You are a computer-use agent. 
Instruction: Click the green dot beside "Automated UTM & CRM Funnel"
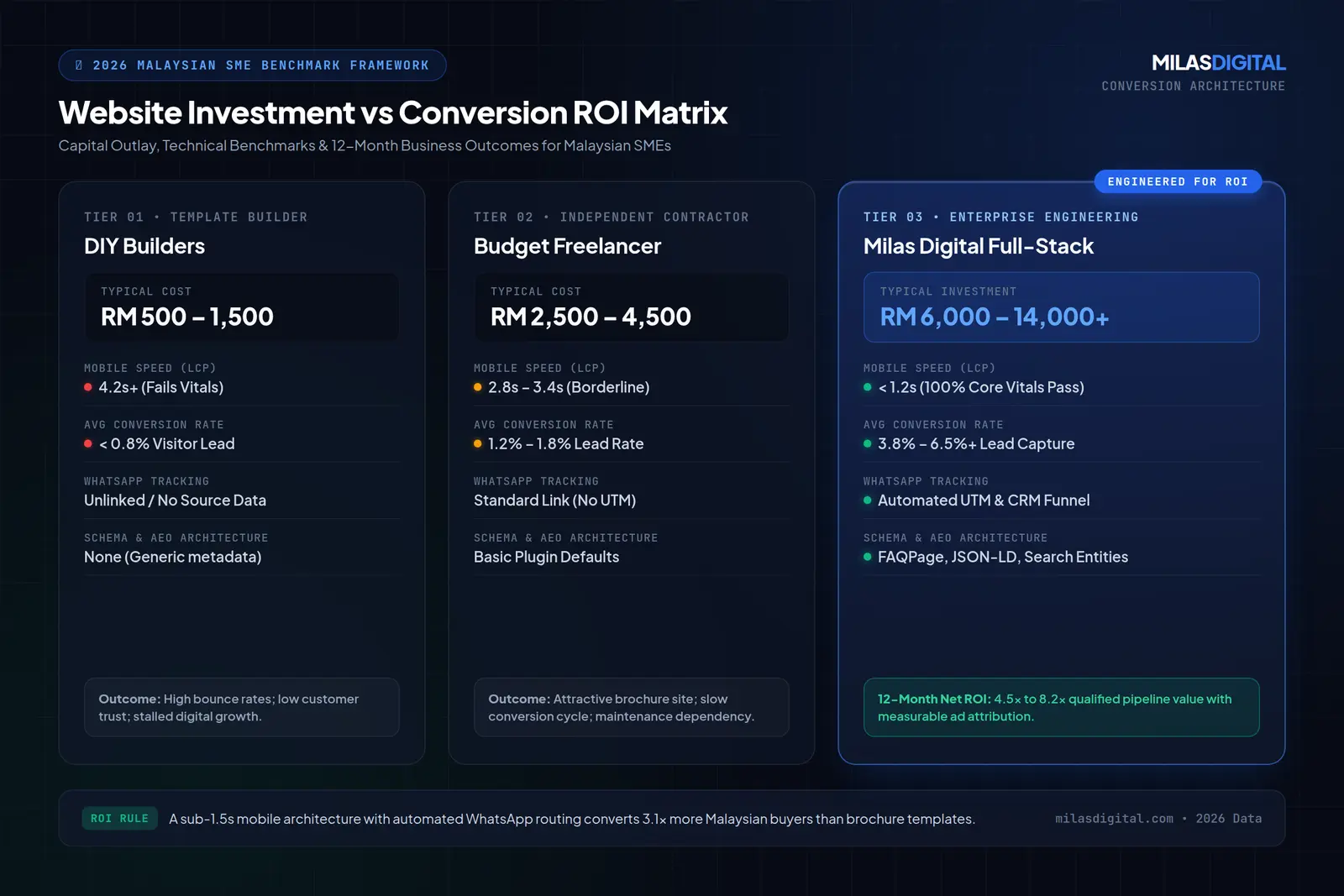tap(868, 500)
